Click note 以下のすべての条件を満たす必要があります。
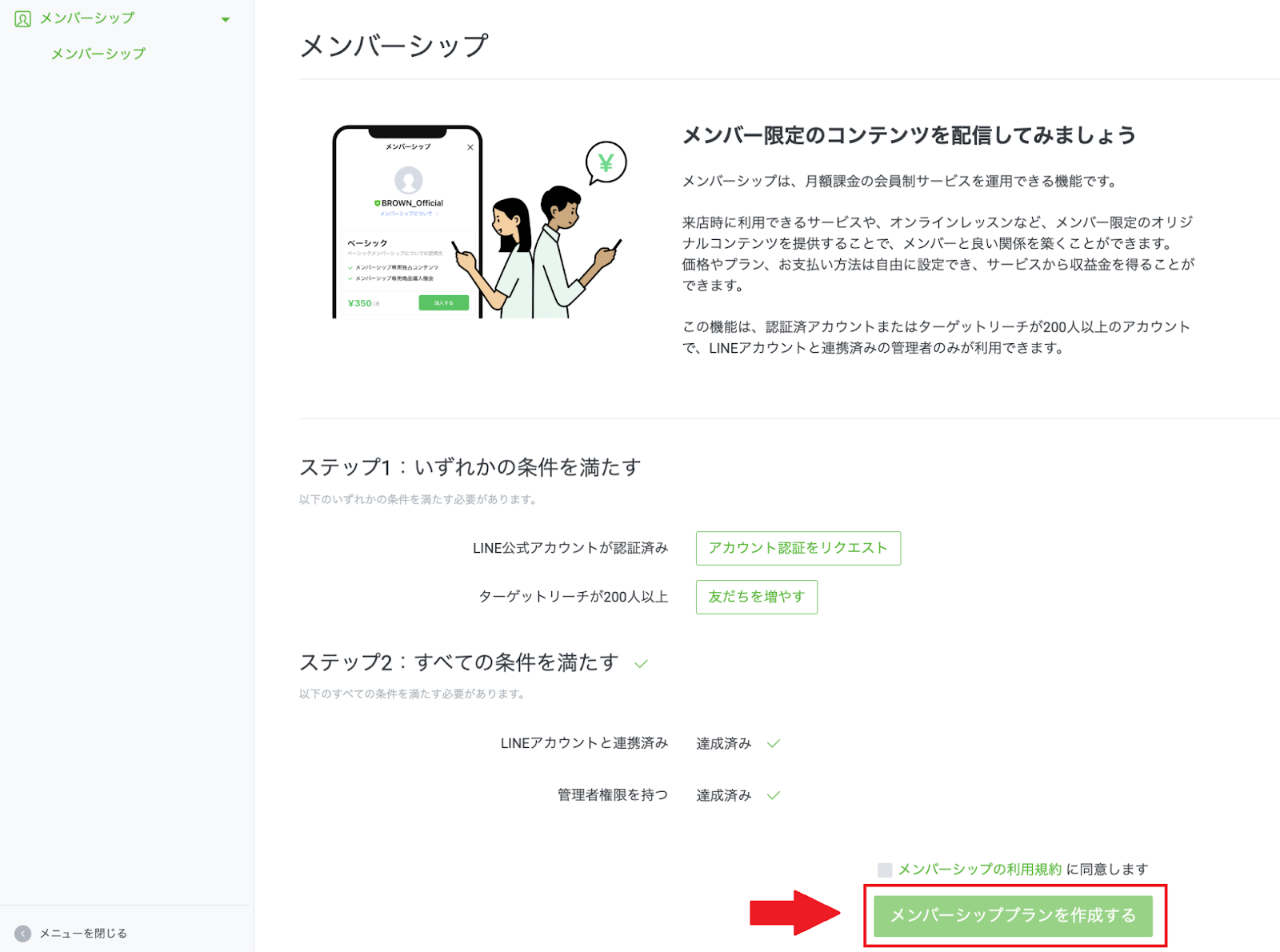 click(414, 694)
